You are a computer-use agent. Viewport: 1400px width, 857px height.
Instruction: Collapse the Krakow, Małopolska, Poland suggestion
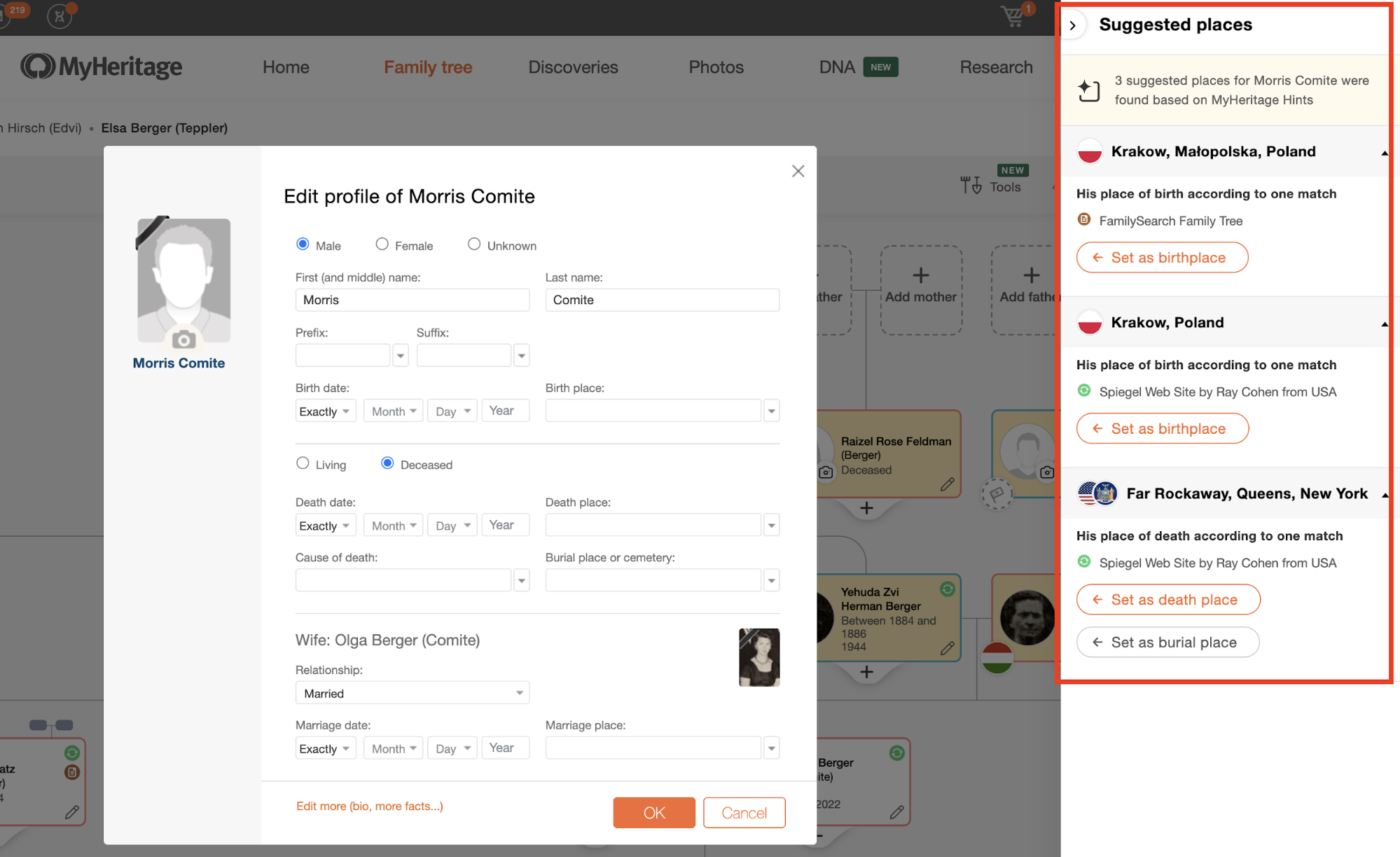coord(1384,153)
